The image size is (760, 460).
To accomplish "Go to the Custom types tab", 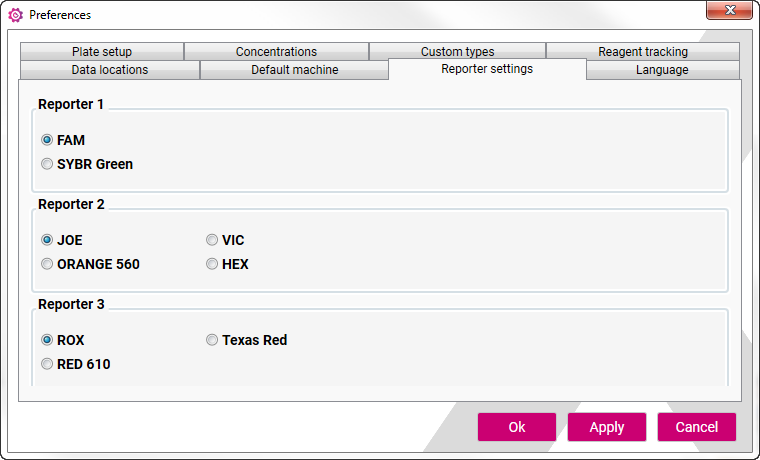I will pyautogui.click(x=458, y=51).
